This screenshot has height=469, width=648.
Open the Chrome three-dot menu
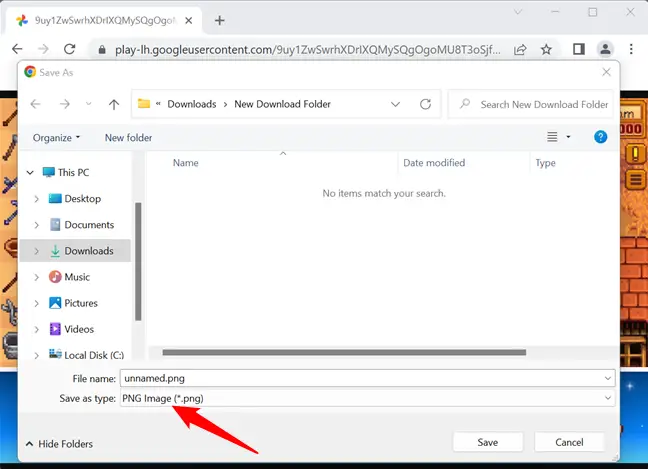click(631, 49)
